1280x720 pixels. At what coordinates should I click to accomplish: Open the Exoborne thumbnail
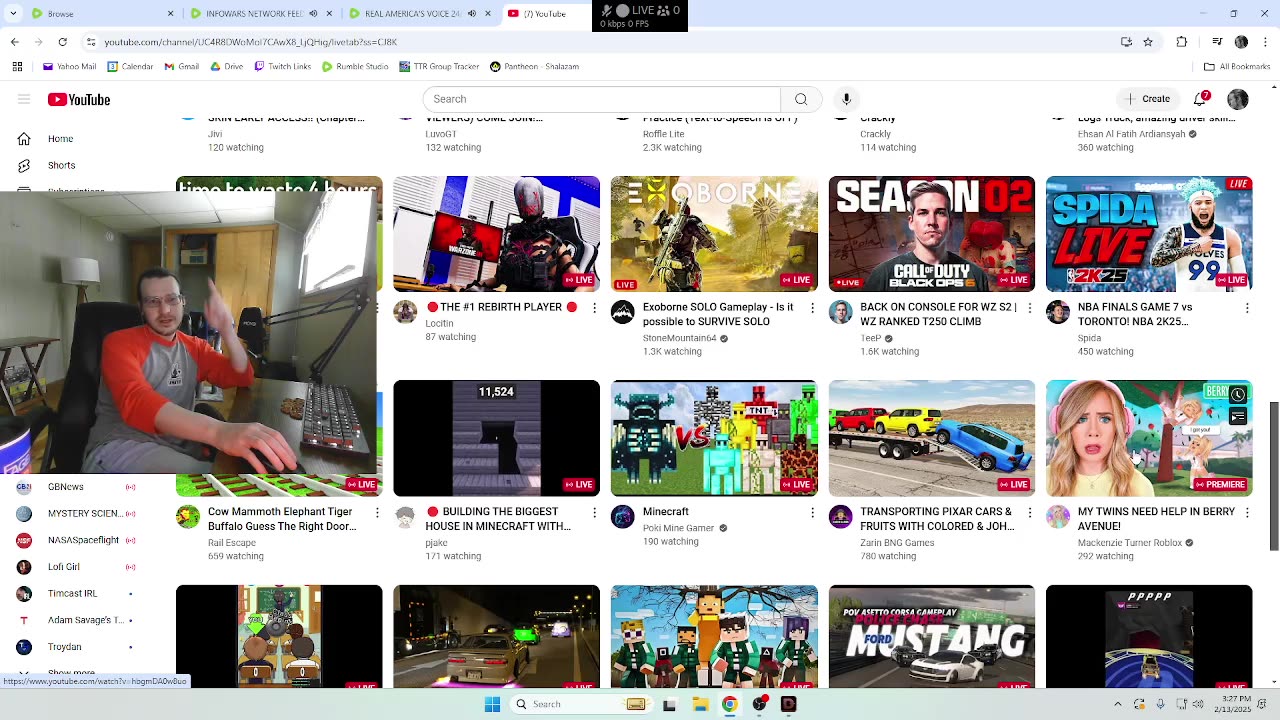click(x=714, y=234)
